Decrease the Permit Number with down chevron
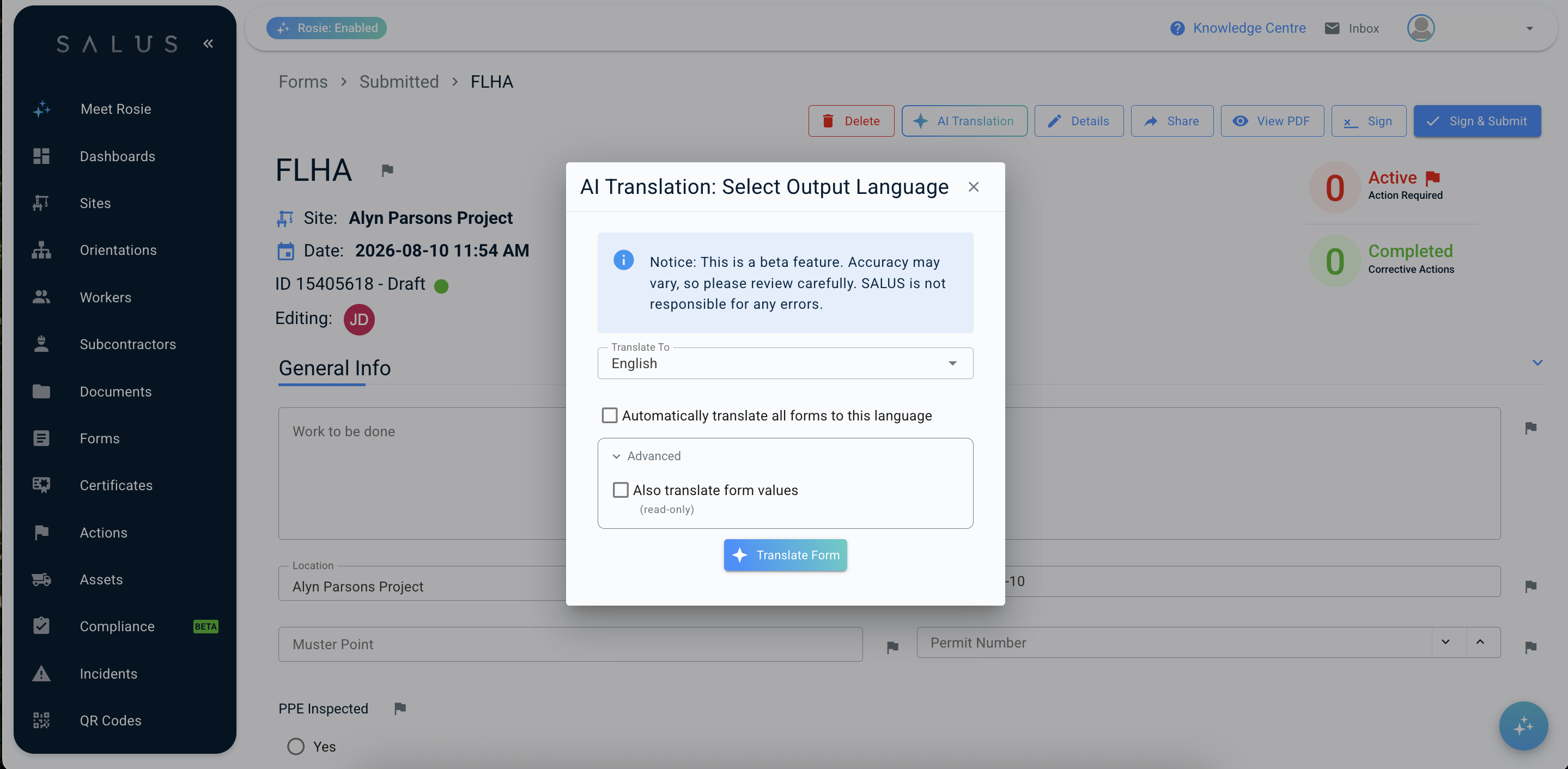 tap(1445, 642)
